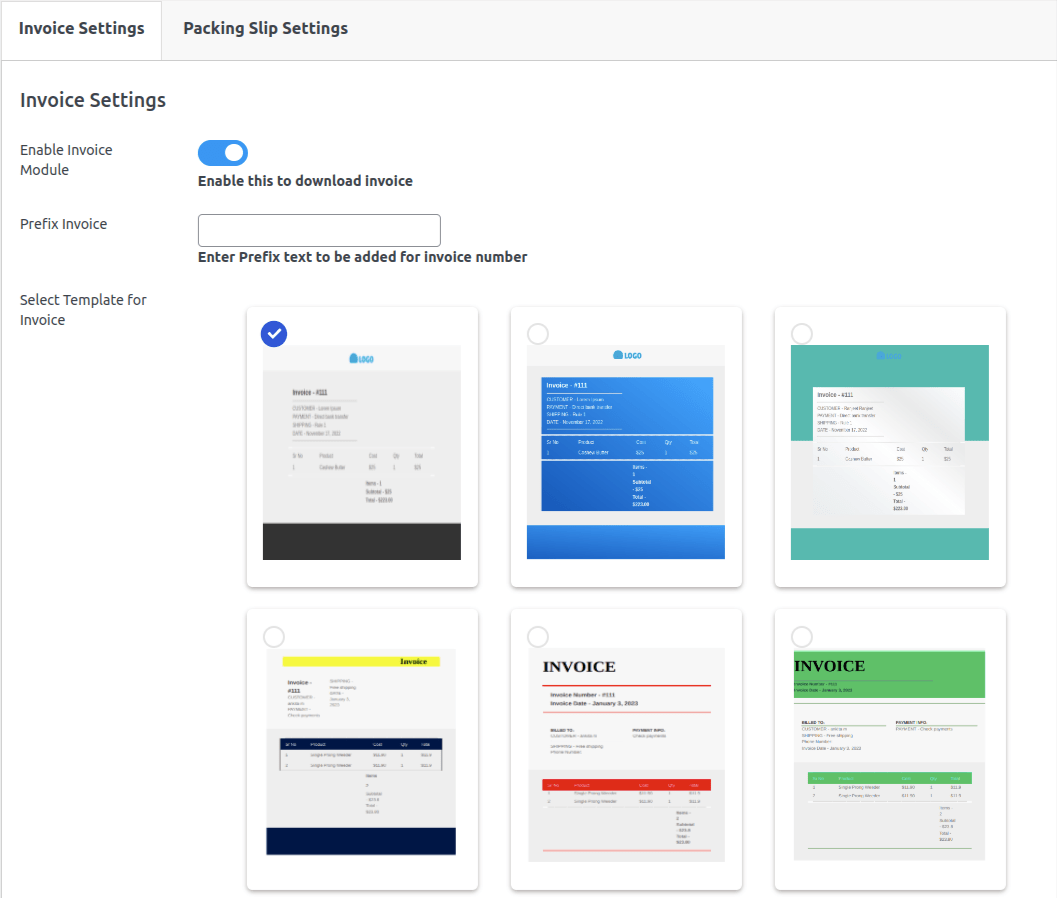Switch to the Packing Slip Settings tab
Screen dimensions: 1057x898
click(265, 28)
